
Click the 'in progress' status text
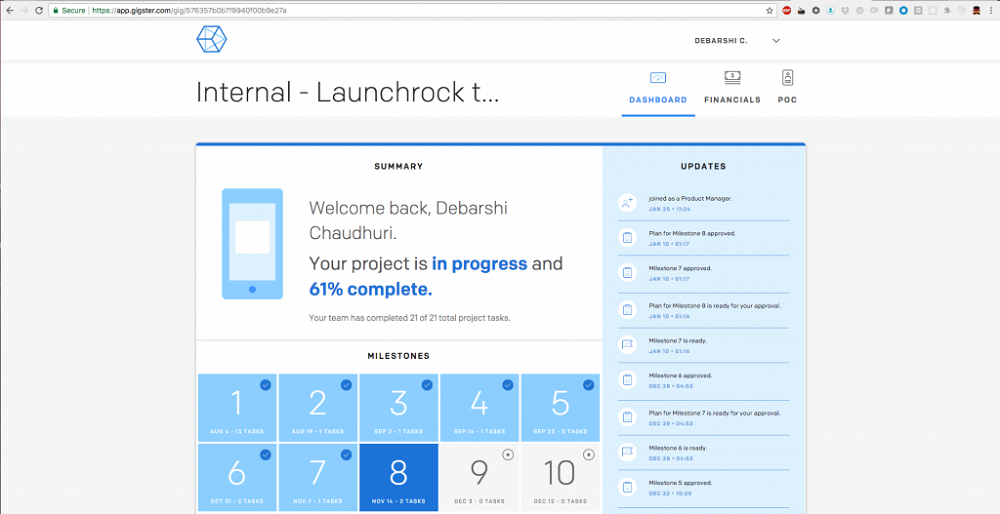[480, 263]
